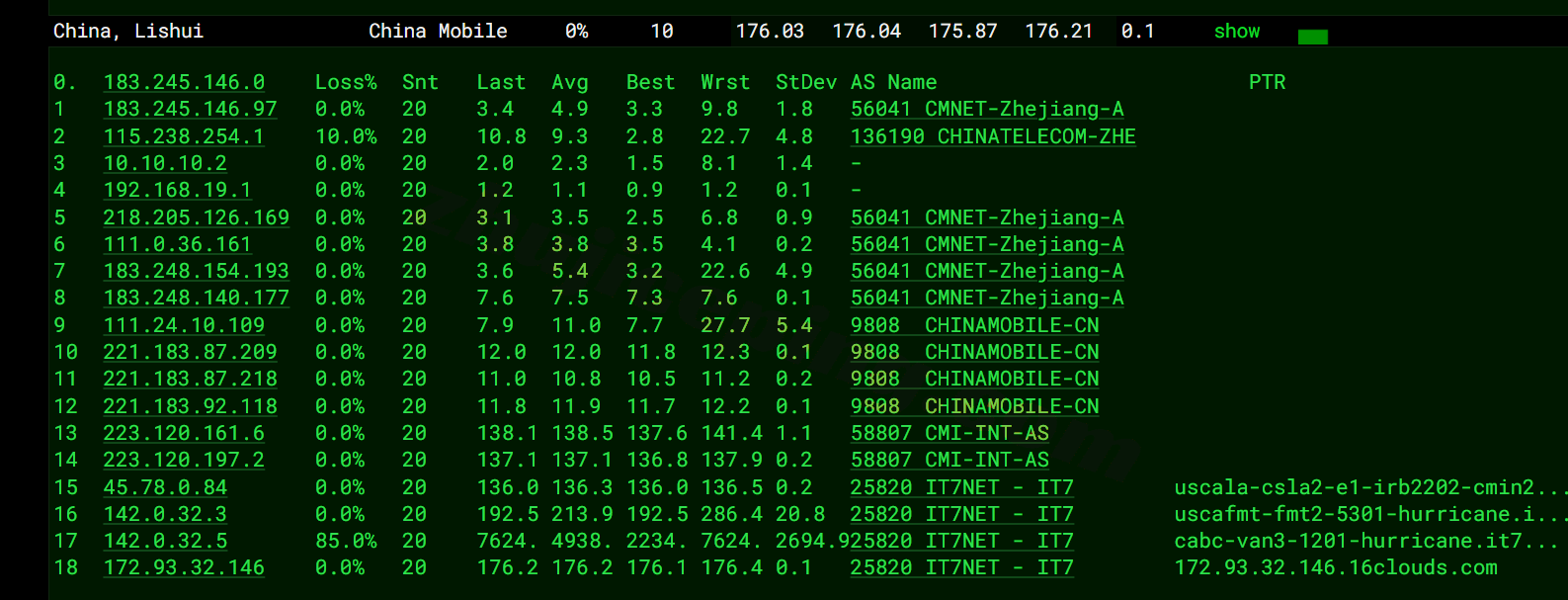Open AS 9808 link on hop 11
The image size is (1568, 600).
tap(975, 380)
